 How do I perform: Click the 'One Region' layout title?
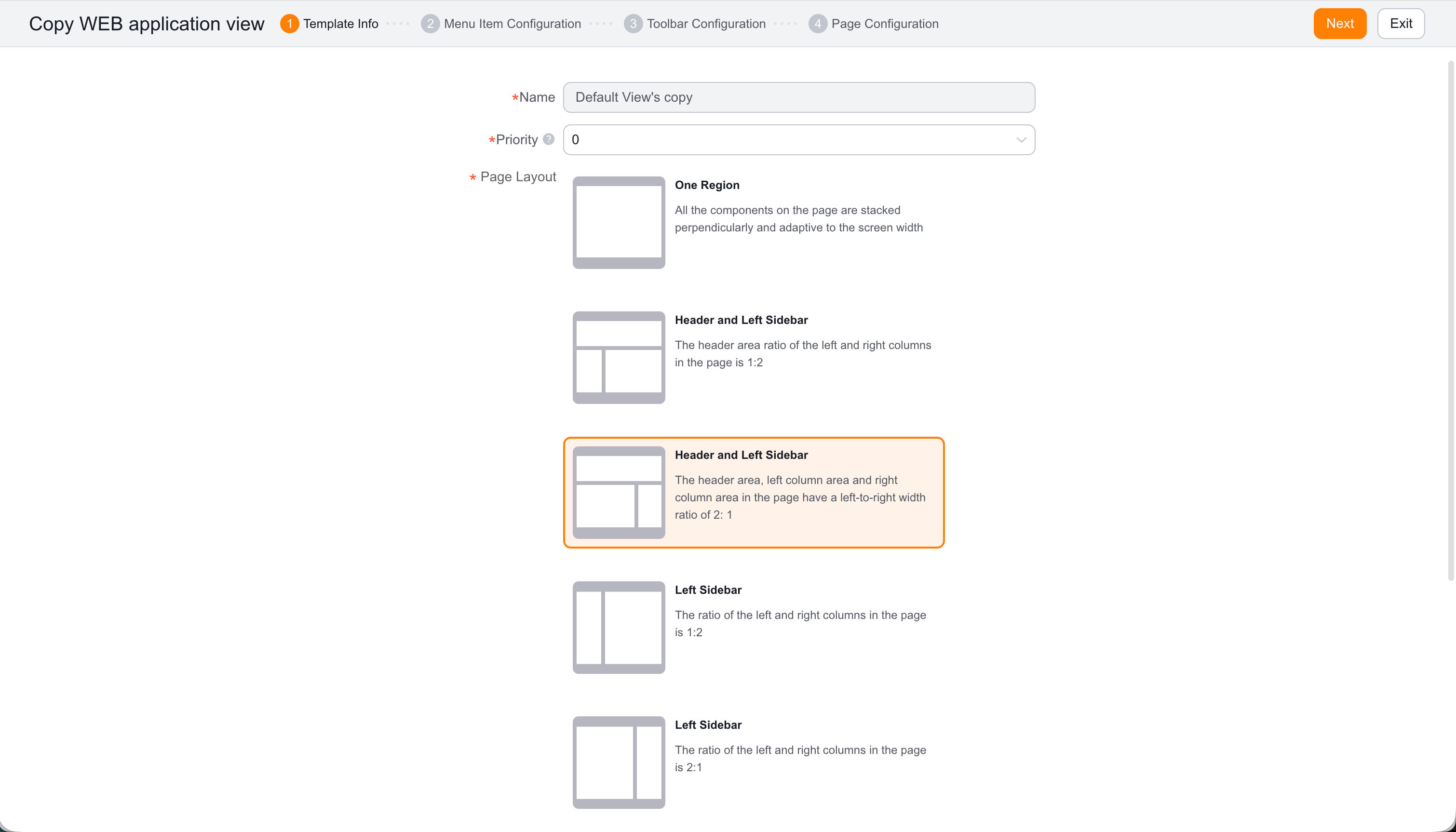(x=707, y=185)
